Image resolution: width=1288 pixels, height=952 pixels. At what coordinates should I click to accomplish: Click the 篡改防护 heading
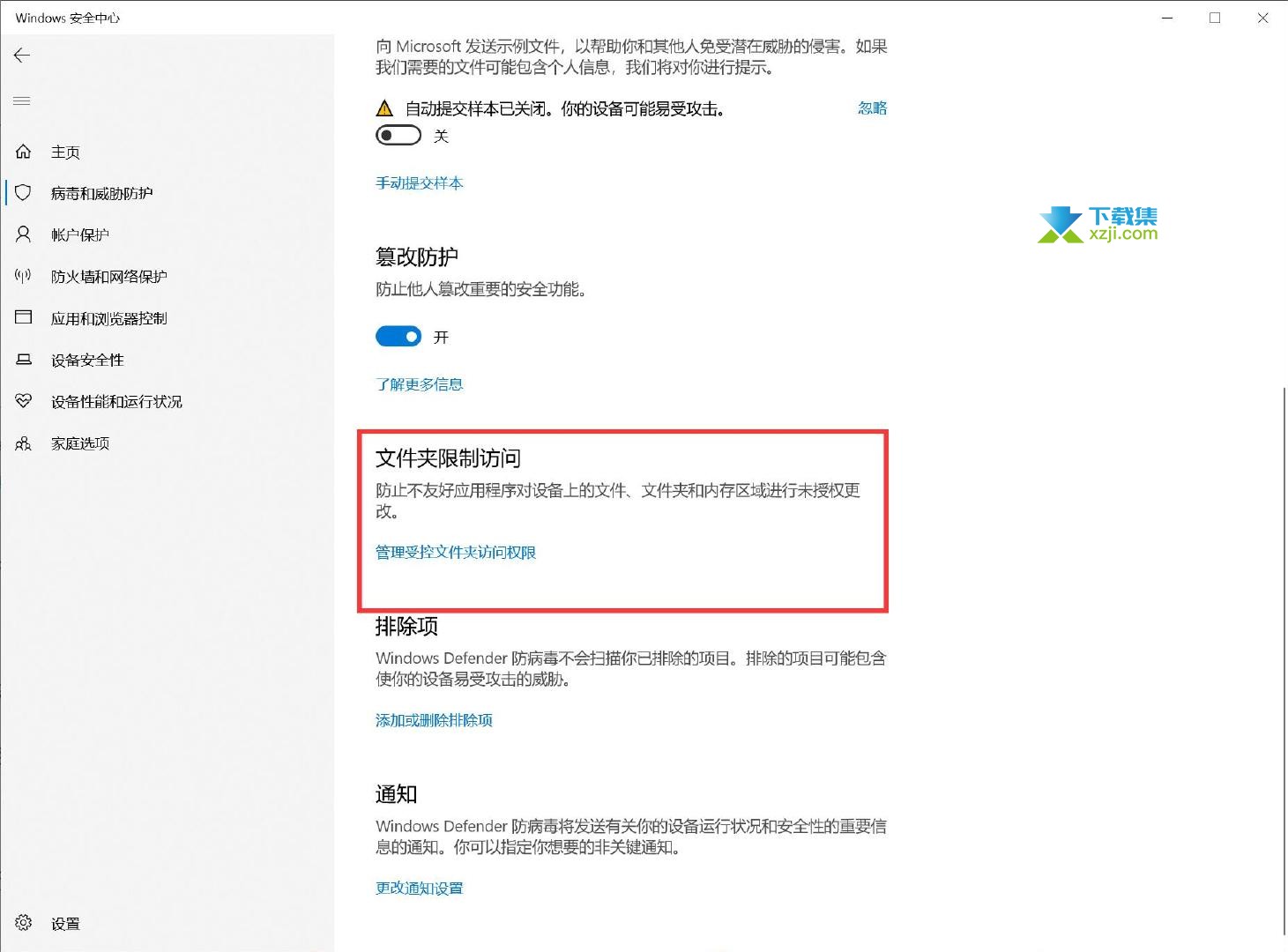coord(417,257)
